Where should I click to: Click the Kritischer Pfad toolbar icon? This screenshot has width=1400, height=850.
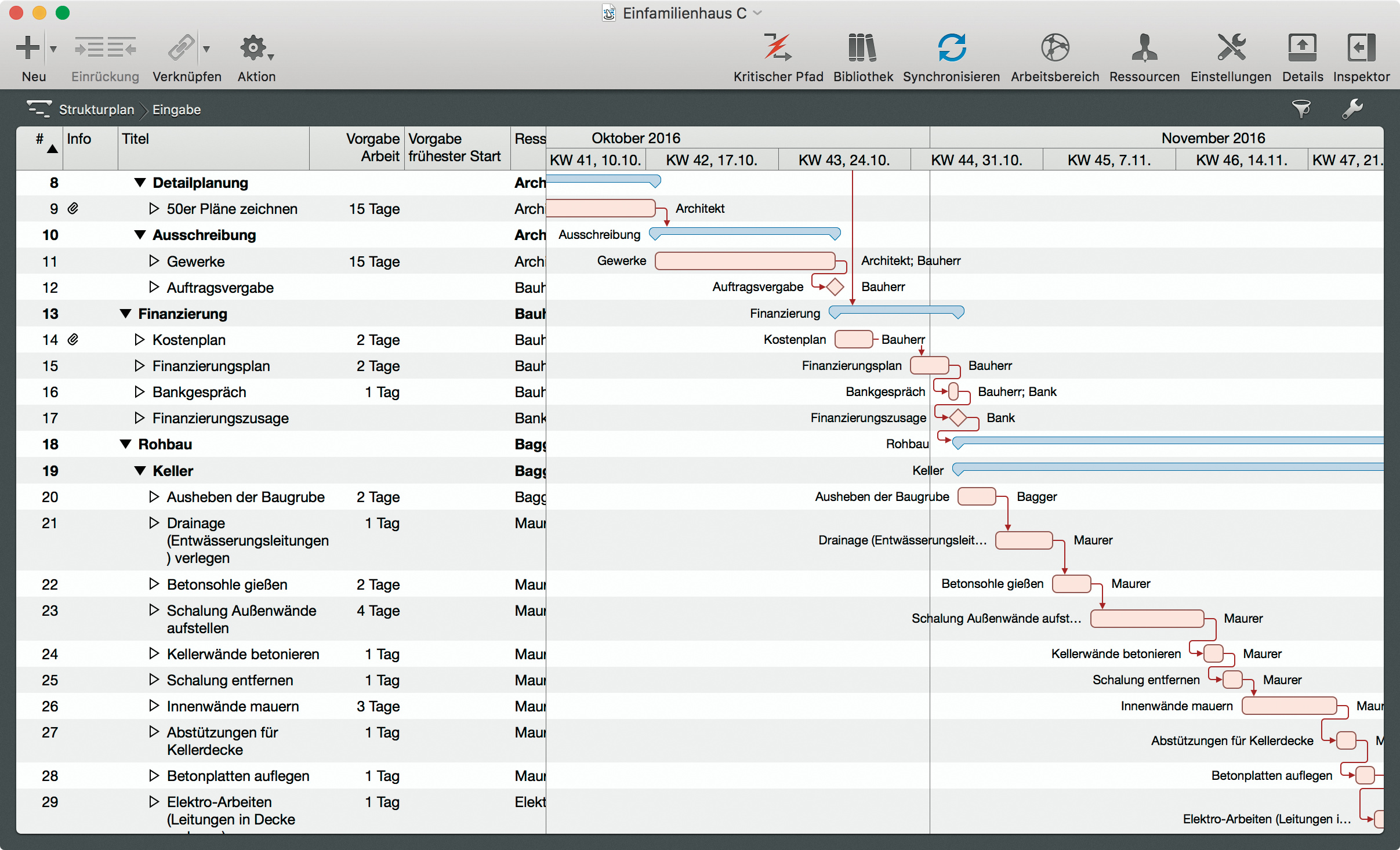point(777,48)
